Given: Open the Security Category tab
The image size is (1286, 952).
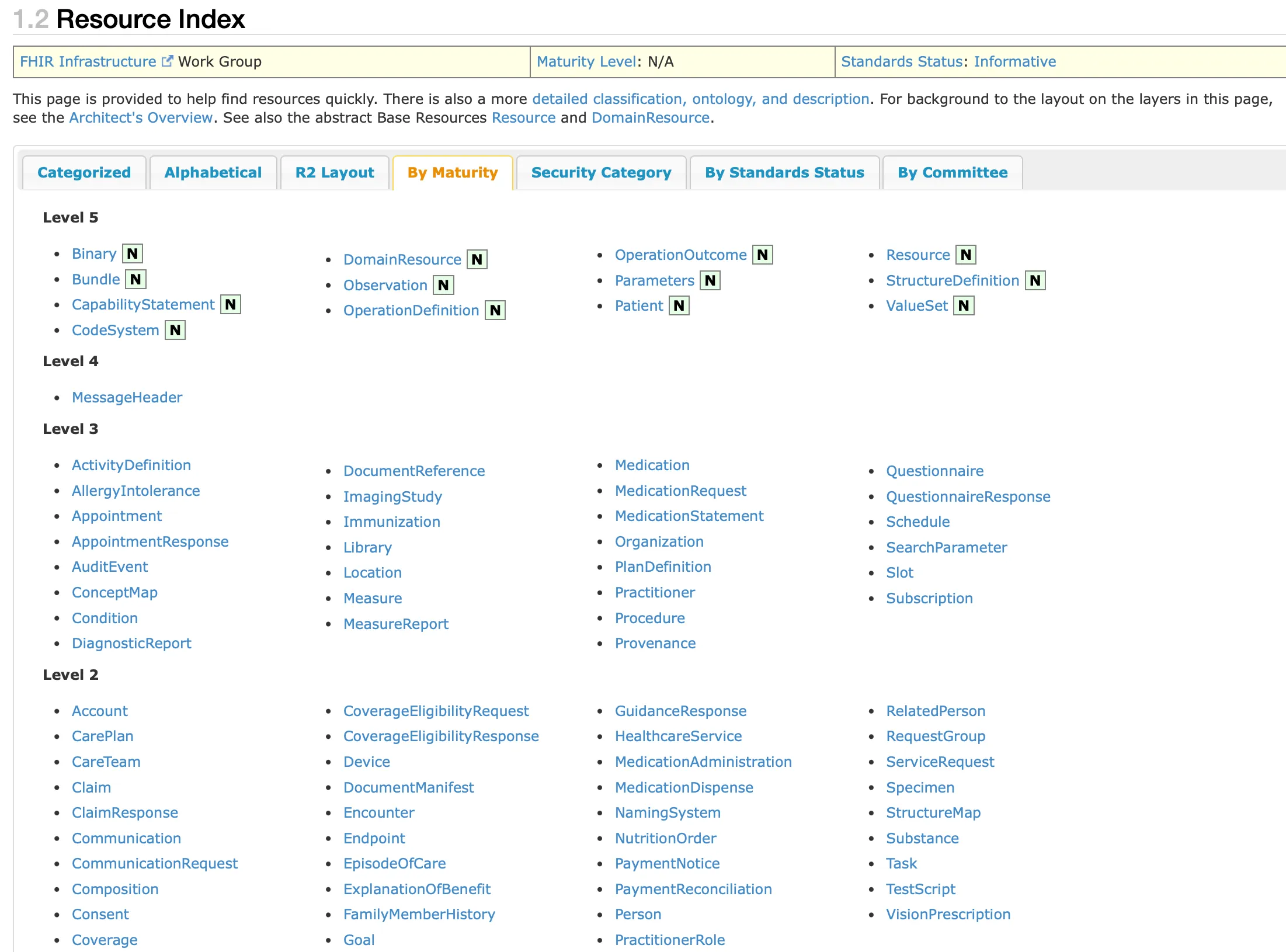Looking at the screenshot, I should [601, 172].
